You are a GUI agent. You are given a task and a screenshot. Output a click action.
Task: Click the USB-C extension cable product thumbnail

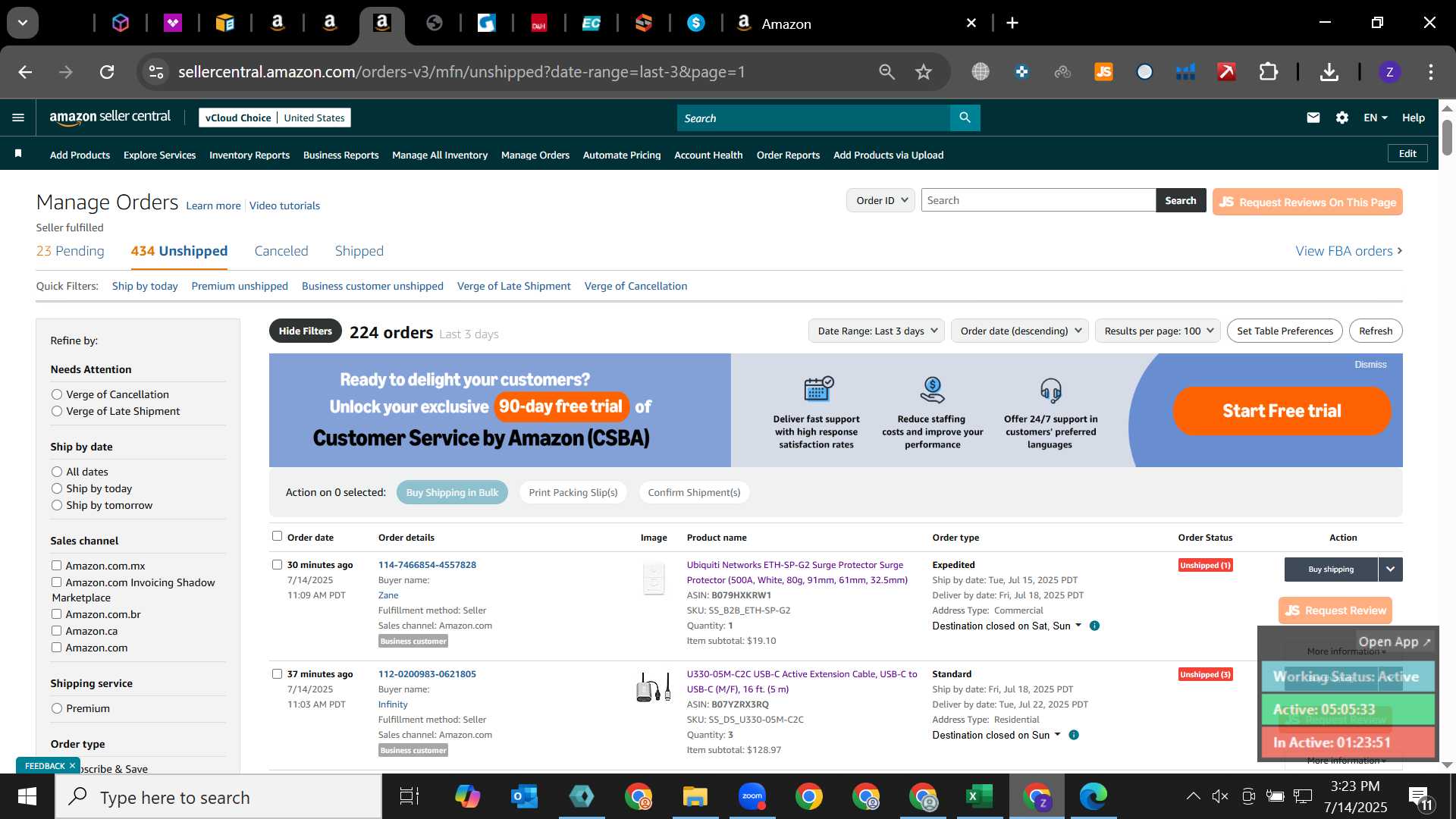click(653, 687)
